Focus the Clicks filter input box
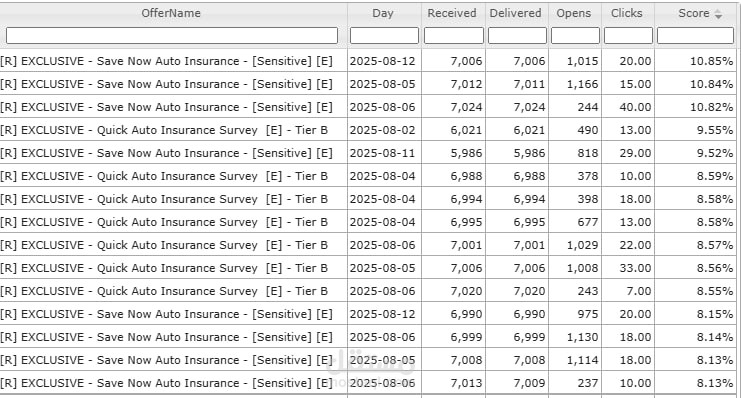This screenshot has height=398, width=741. (x=628, y=35)
